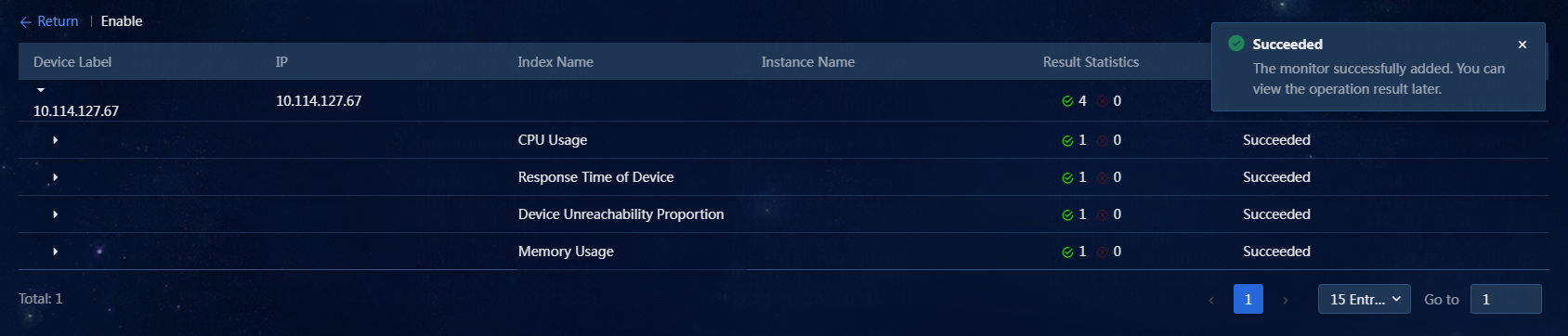The image size is (1568, 336).
Task: Click the Device Label column header
Action: click(72, 62)
